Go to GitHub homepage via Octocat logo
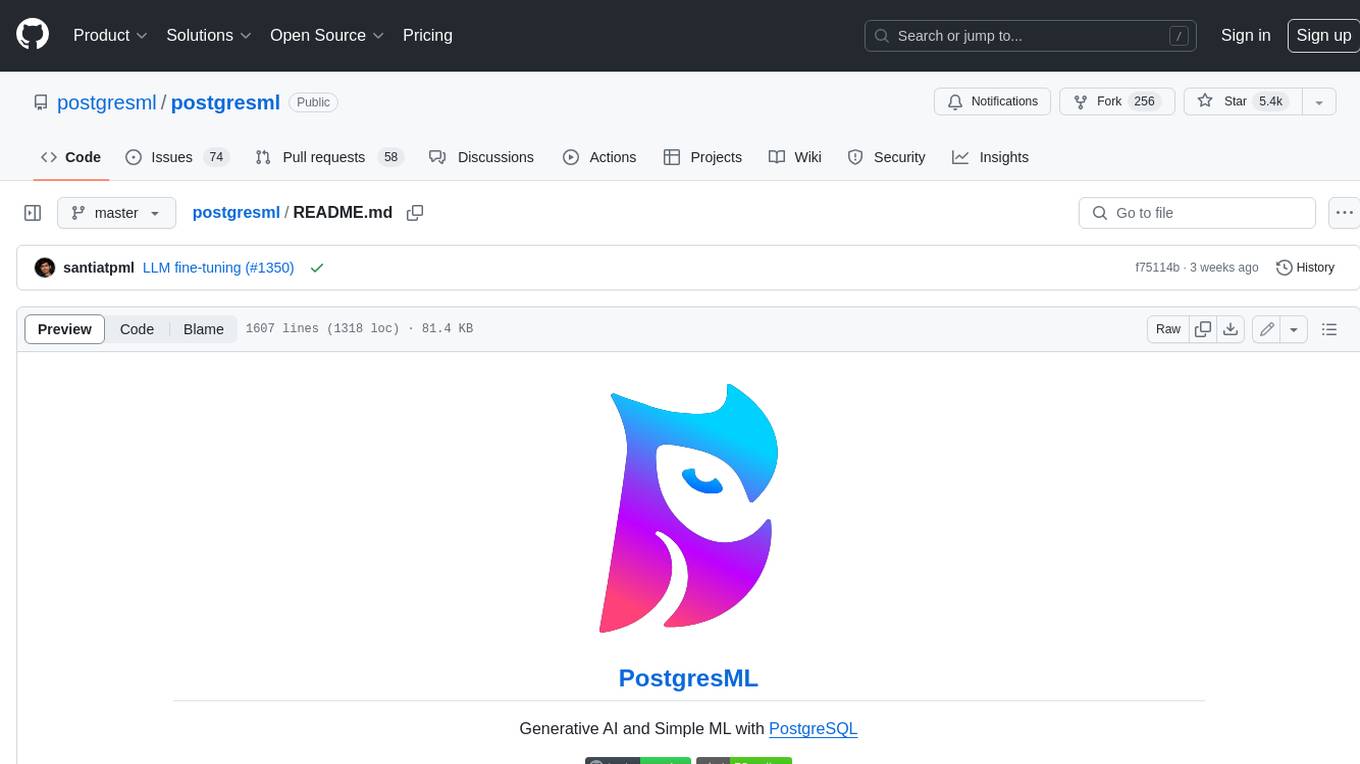The image size is (1360, 764). pos(32,35)
